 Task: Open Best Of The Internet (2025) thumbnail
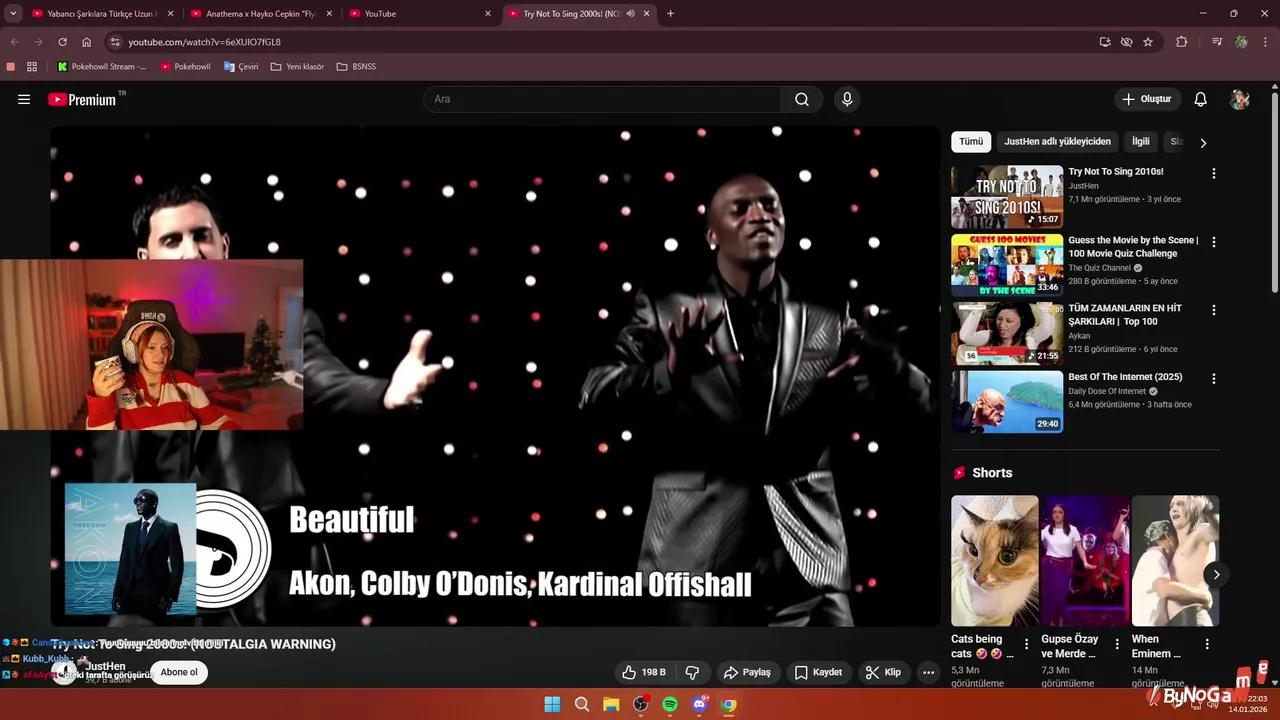click(1007, 402)
